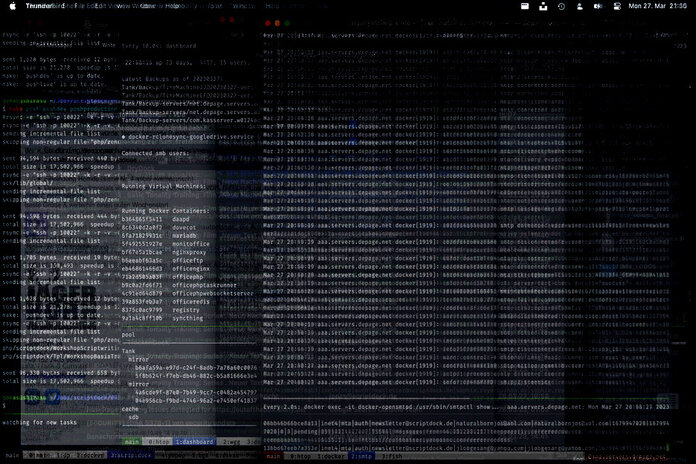Switch to the 3:fish tmux tab
This screenshot has width=696, height=464.
[392, 456]
